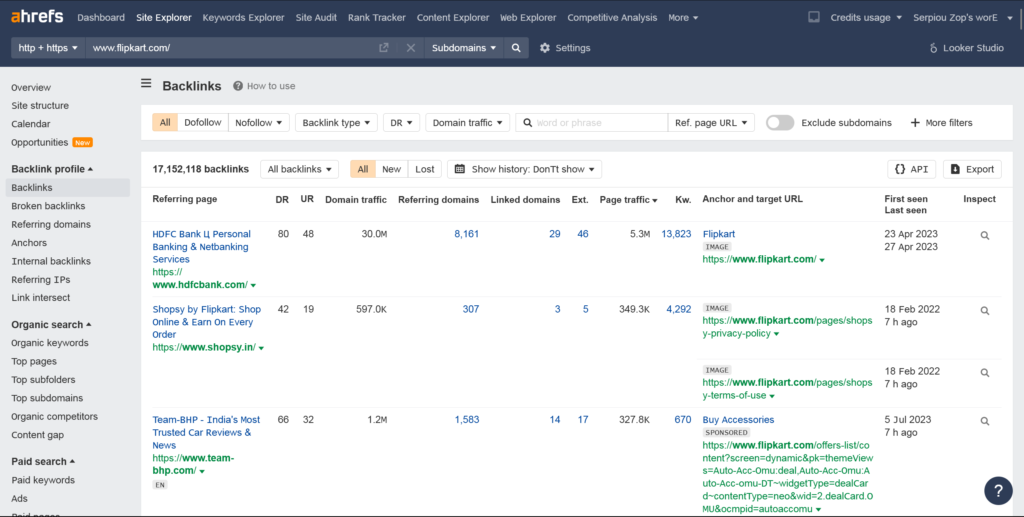The image size is (1024, 517).
Task: Show Lost backlinks only
Action: tap(424, 169)
